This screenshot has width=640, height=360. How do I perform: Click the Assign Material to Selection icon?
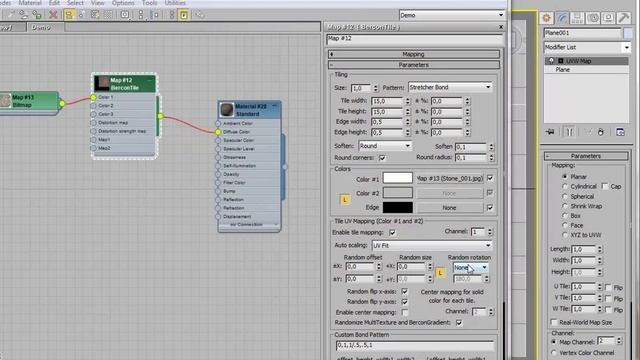click(37, 15)
